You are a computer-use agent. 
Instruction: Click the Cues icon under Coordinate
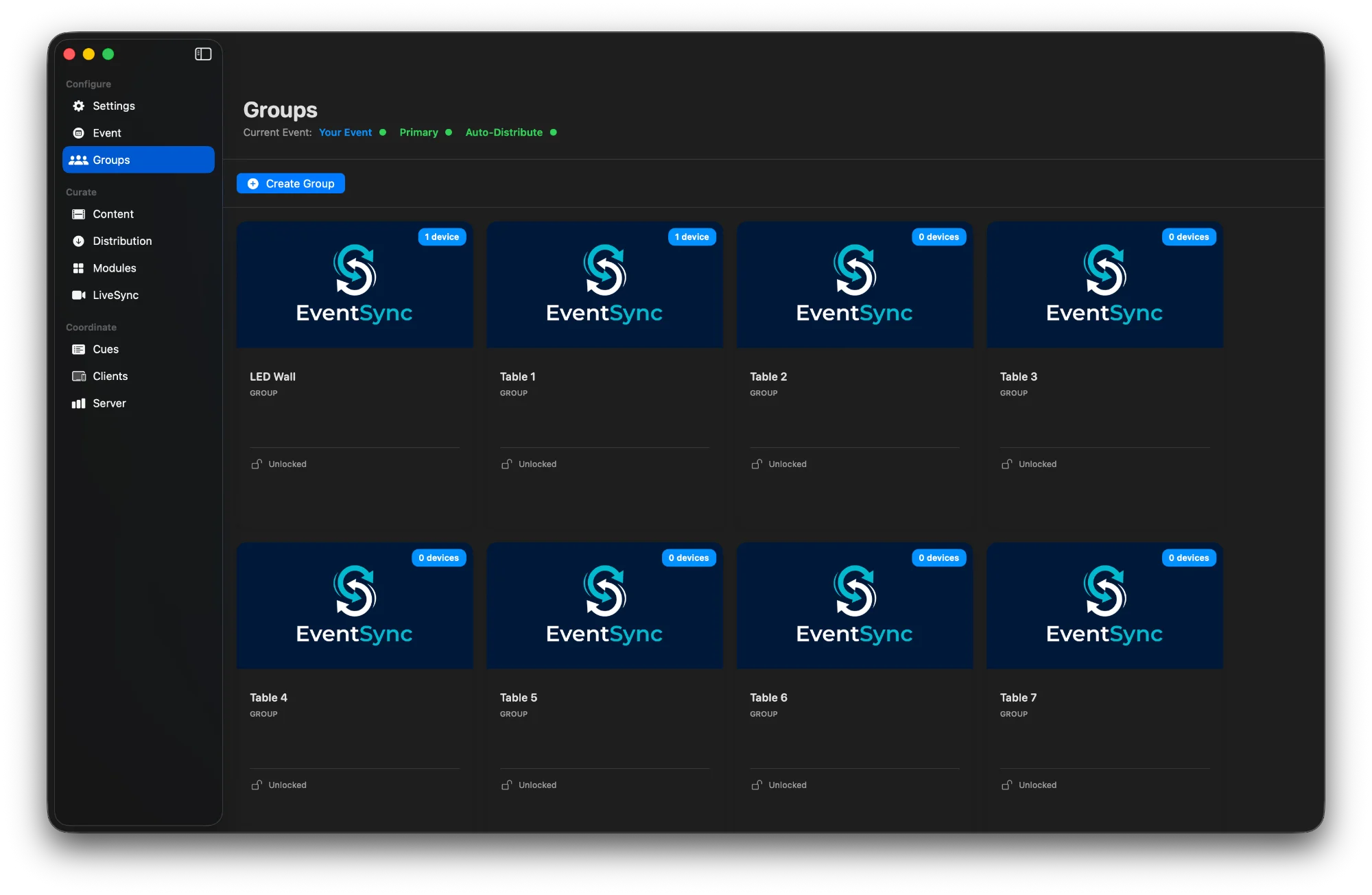[78, 349]
